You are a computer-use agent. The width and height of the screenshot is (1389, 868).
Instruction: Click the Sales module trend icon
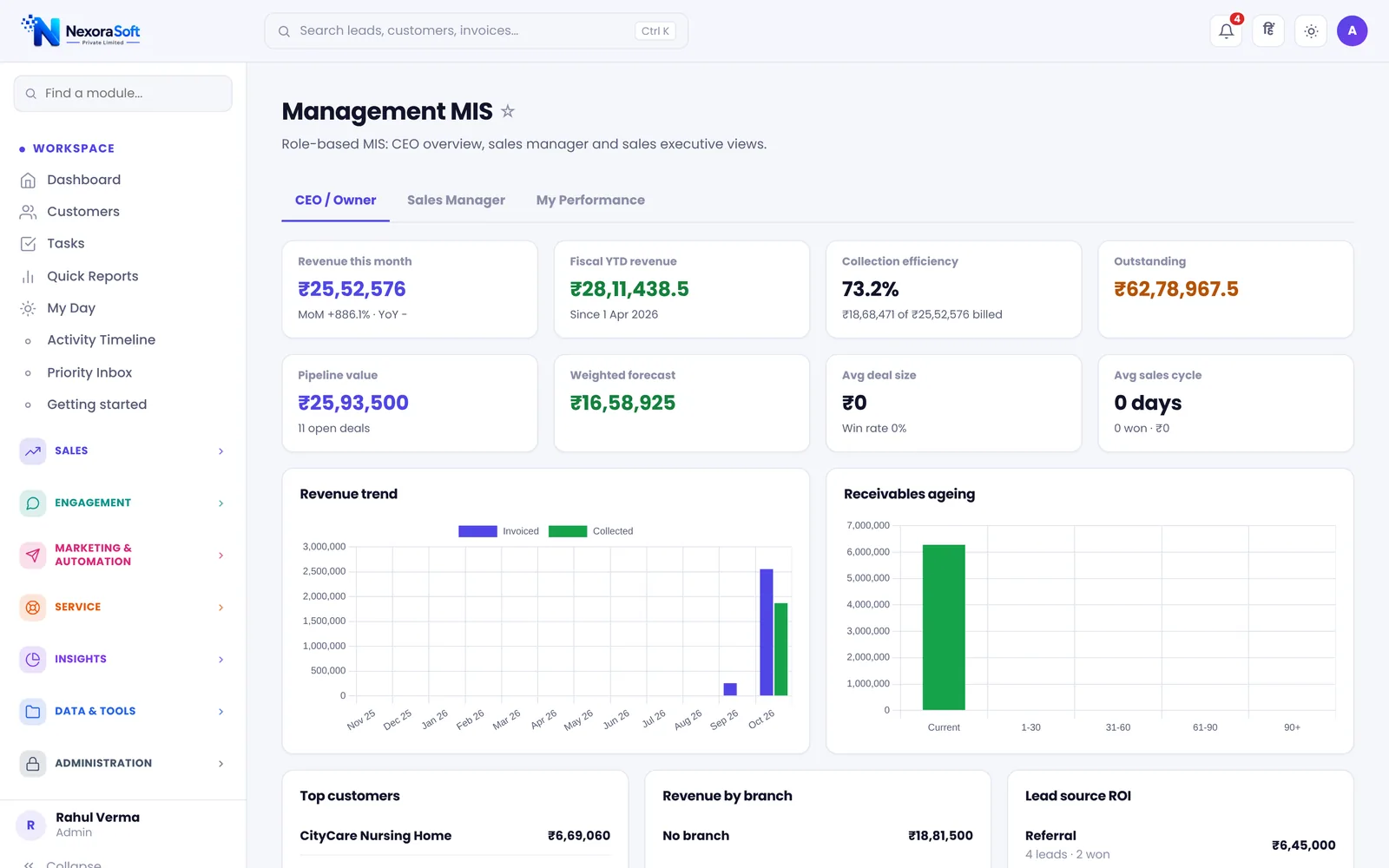pos(33,451)
